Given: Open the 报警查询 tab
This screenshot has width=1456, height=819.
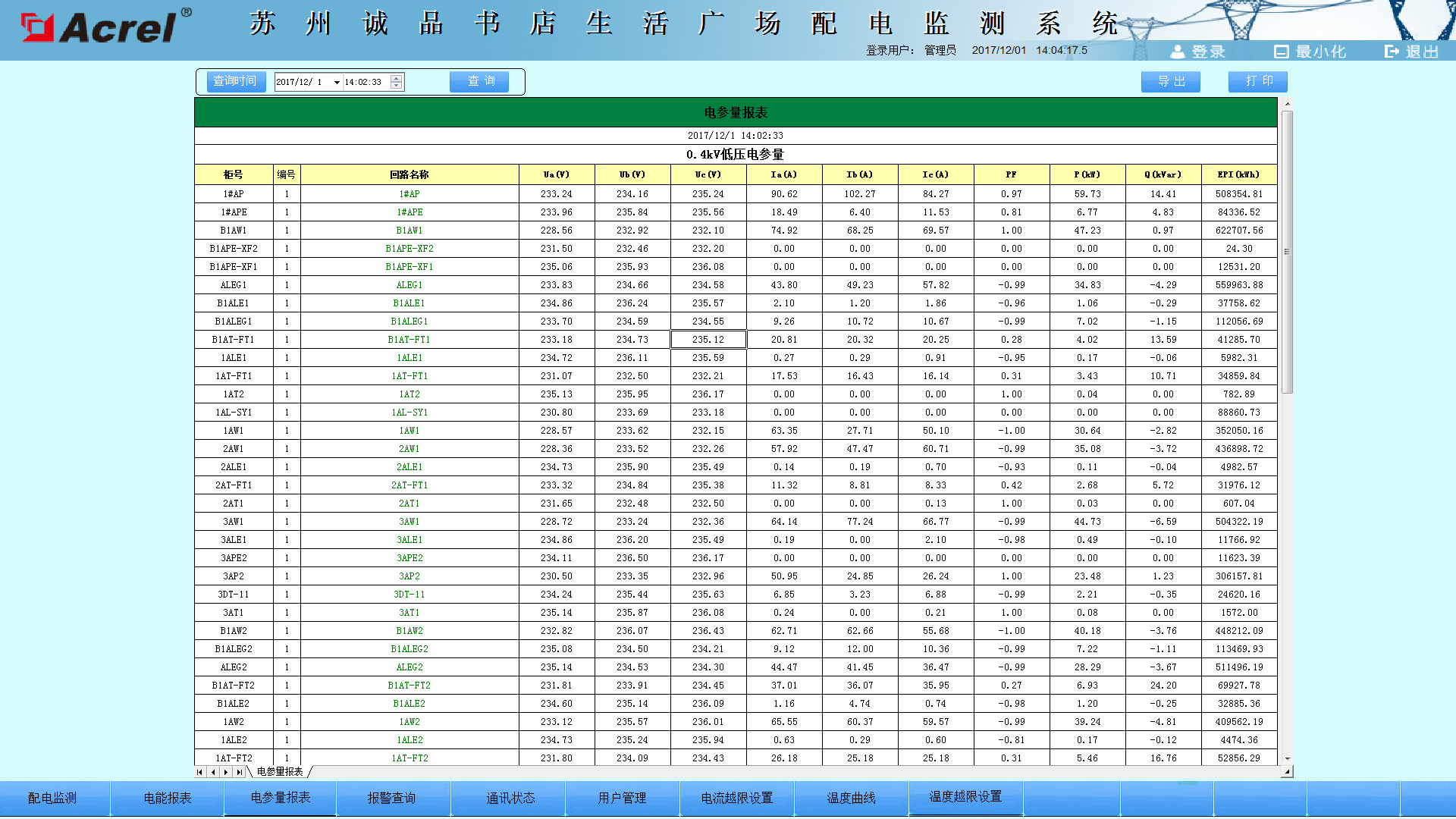Looking at the screenshot, I should pyautogui.click(x=392, y=799).
